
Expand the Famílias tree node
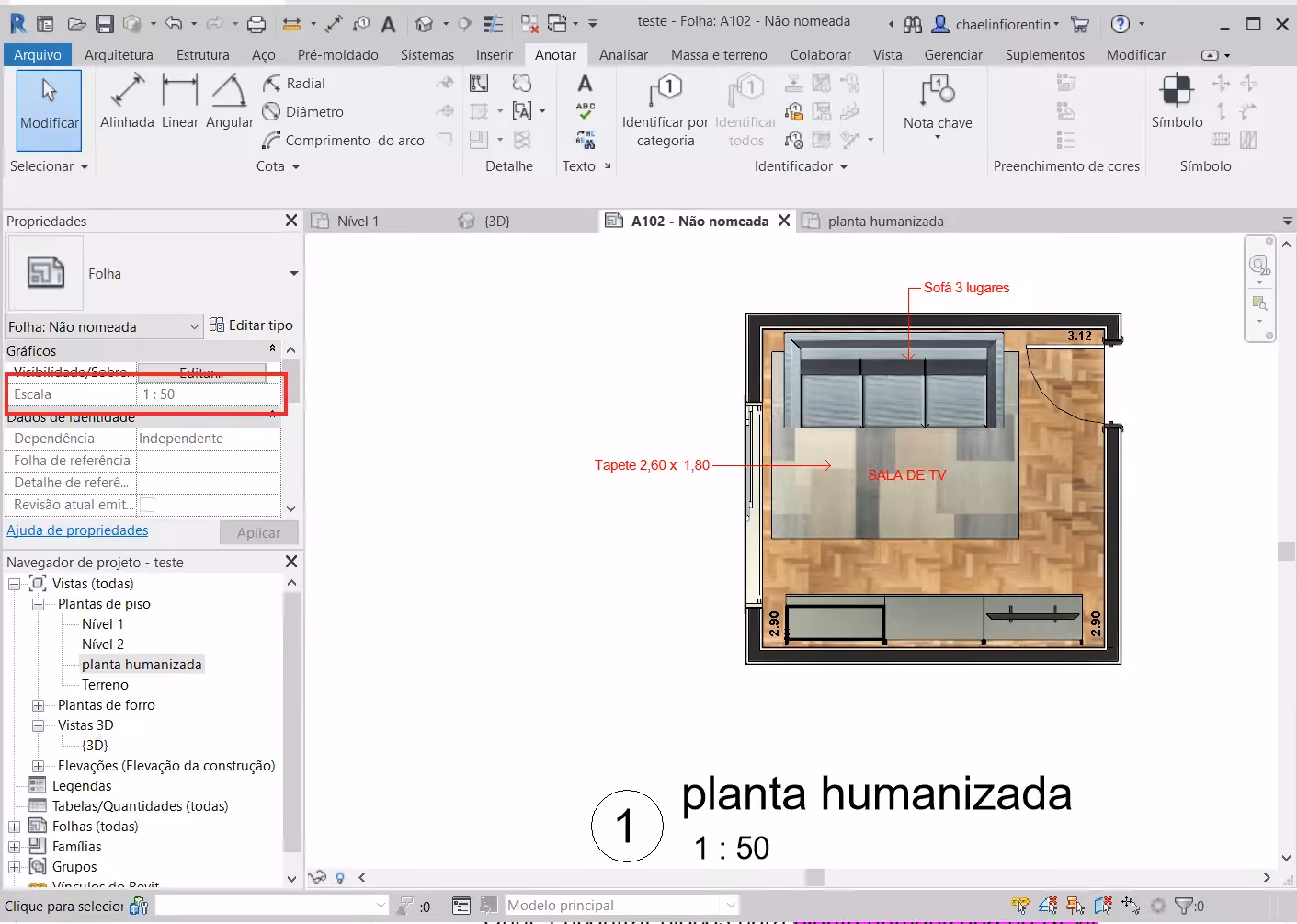[x=15, y=847]
